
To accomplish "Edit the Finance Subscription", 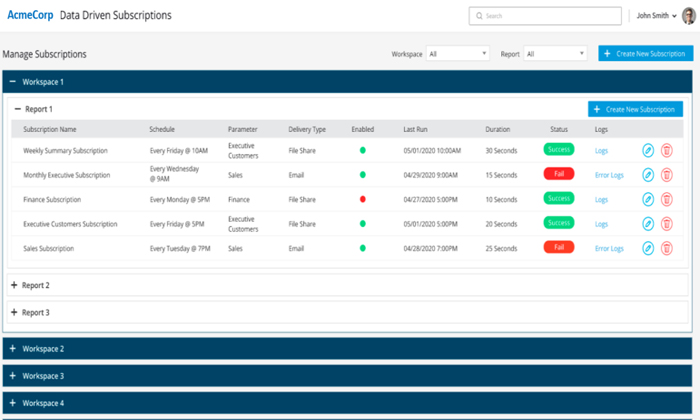I will (648, 199).
